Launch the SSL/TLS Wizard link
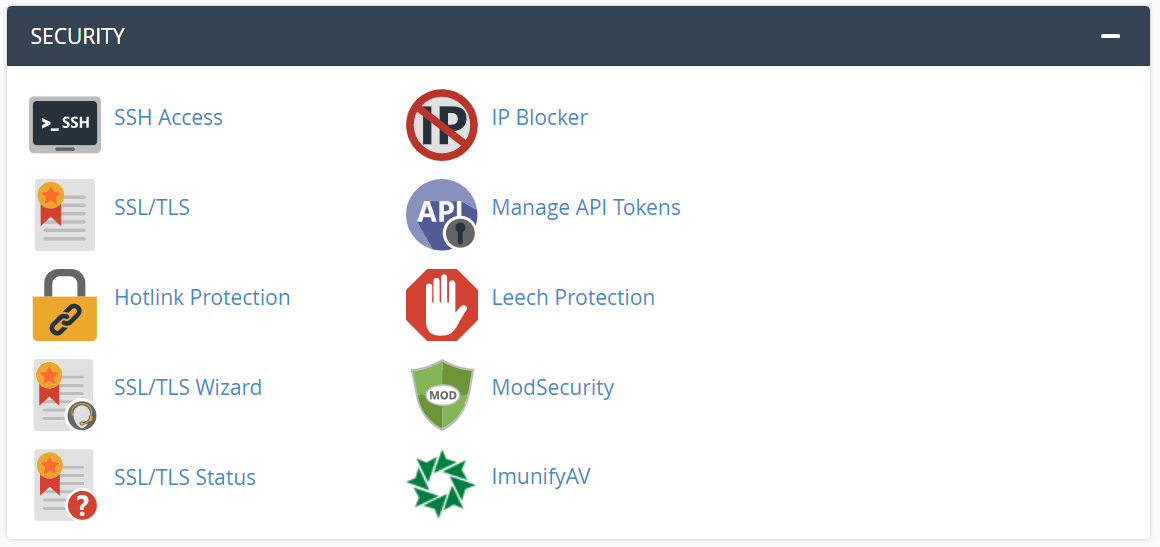Viewport: 1160px width, 547px height. click(188, 388)
